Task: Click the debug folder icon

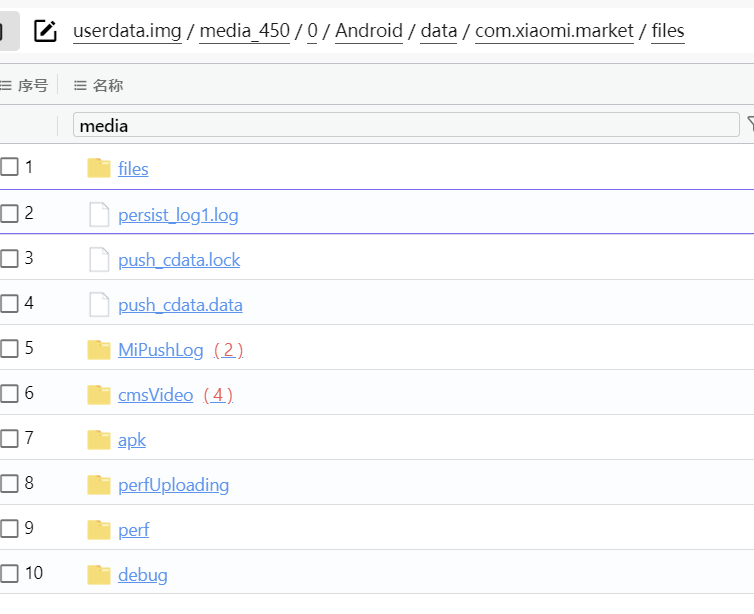Action: pyautogui.click(x=99, y=575)
